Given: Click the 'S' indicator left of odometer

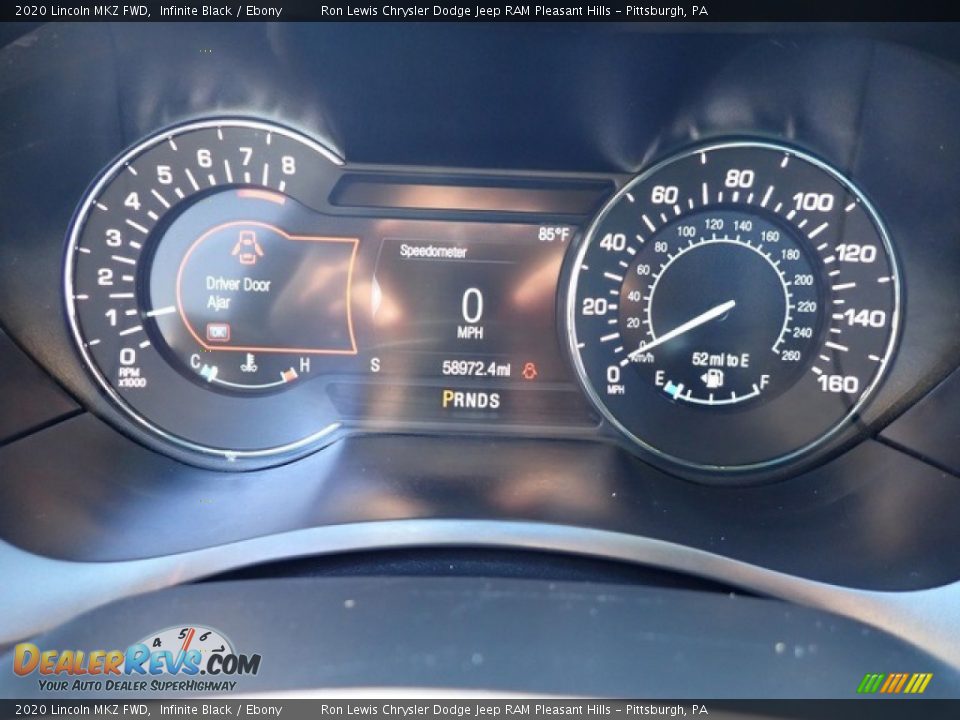Looking at the screenshot, I should [375, 366].
